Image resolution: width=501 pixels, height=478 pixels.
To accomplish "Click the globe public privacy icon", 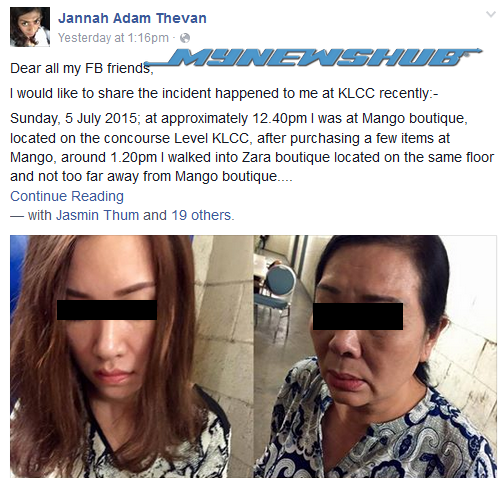I will [185, 38].
